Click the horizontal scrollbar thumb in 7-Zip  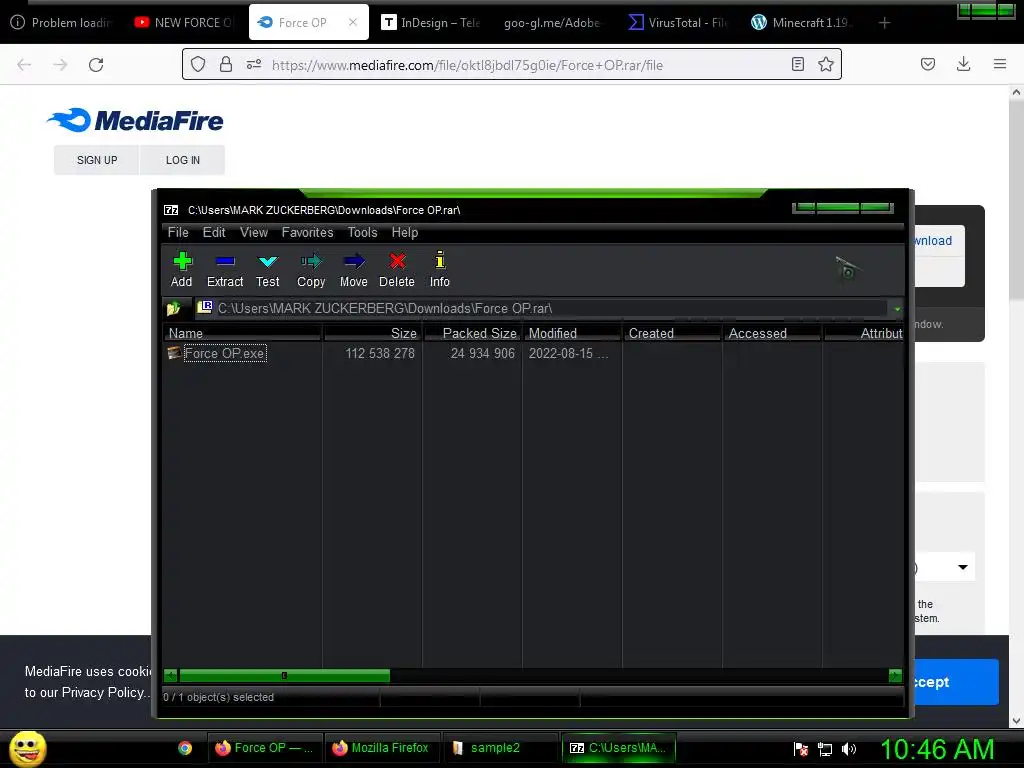285,676
